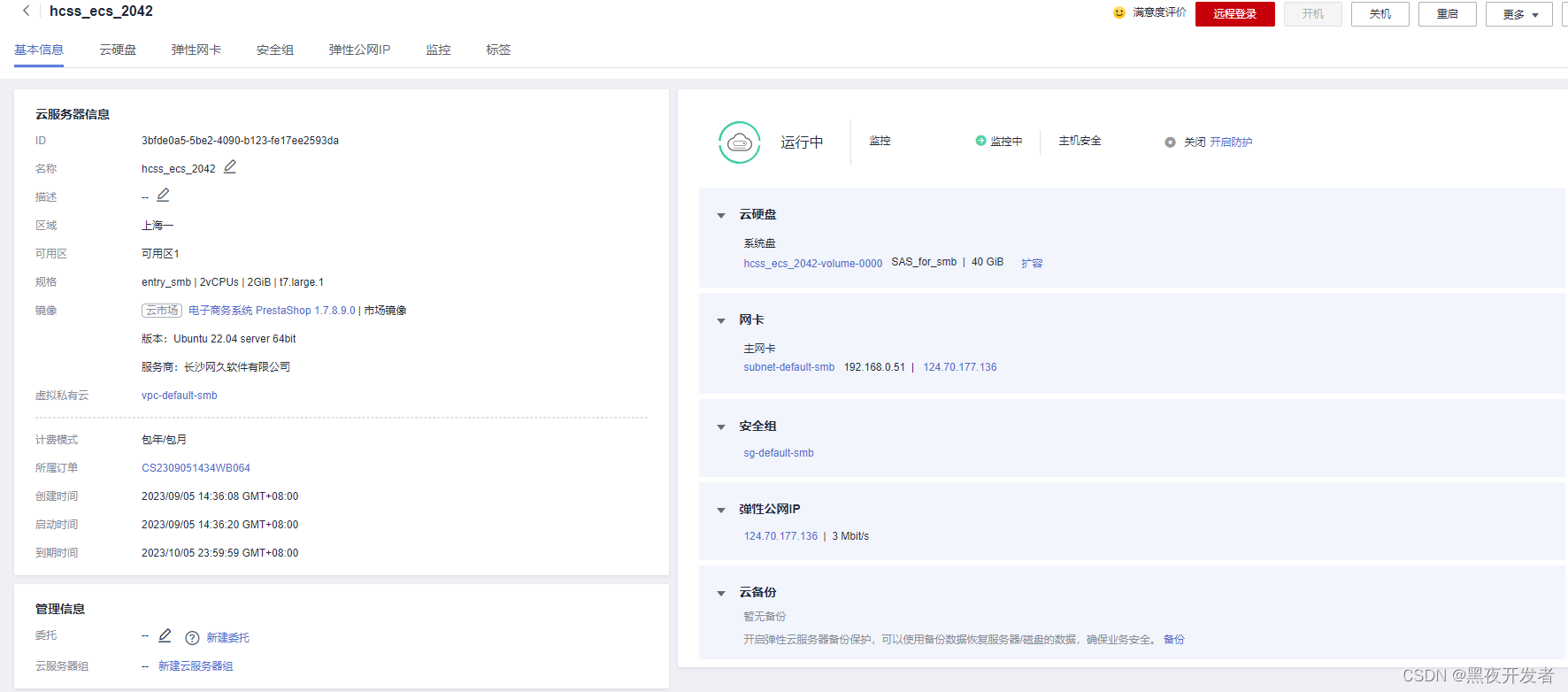Open 124.70.177.136 link under 弹性公网IP
Viewport: 1568px width, 692px height.
[780, 536]
